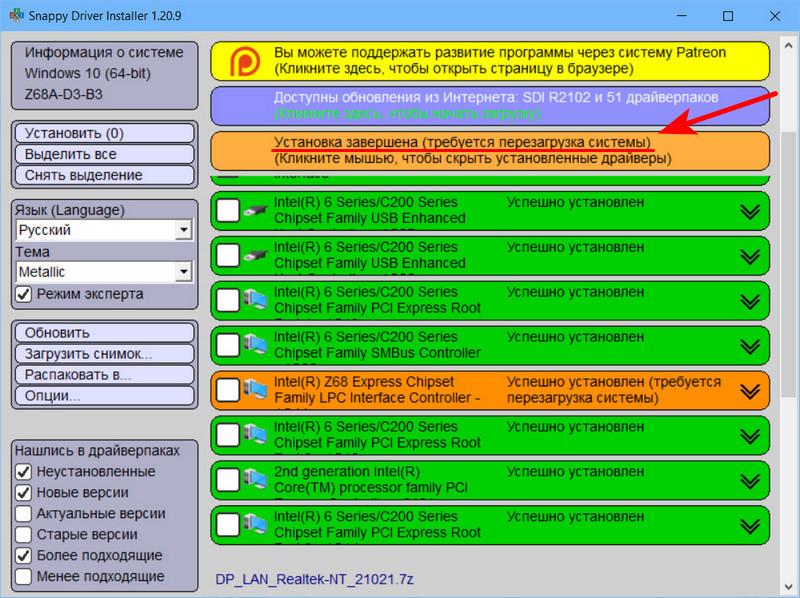Uncheck the Более подходящие filter
This screenshot has width=800, height=598.
23,555
